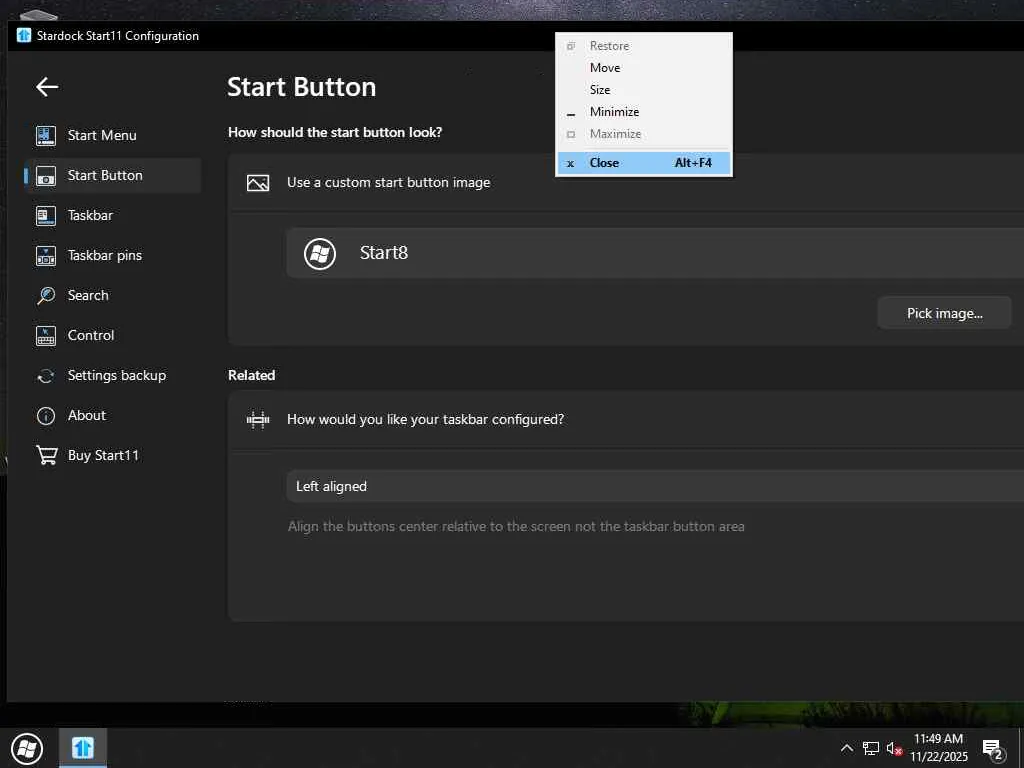Screen dimensions: 1024x768
Task: Open the network tray icon
Action: tap(871, 748)
